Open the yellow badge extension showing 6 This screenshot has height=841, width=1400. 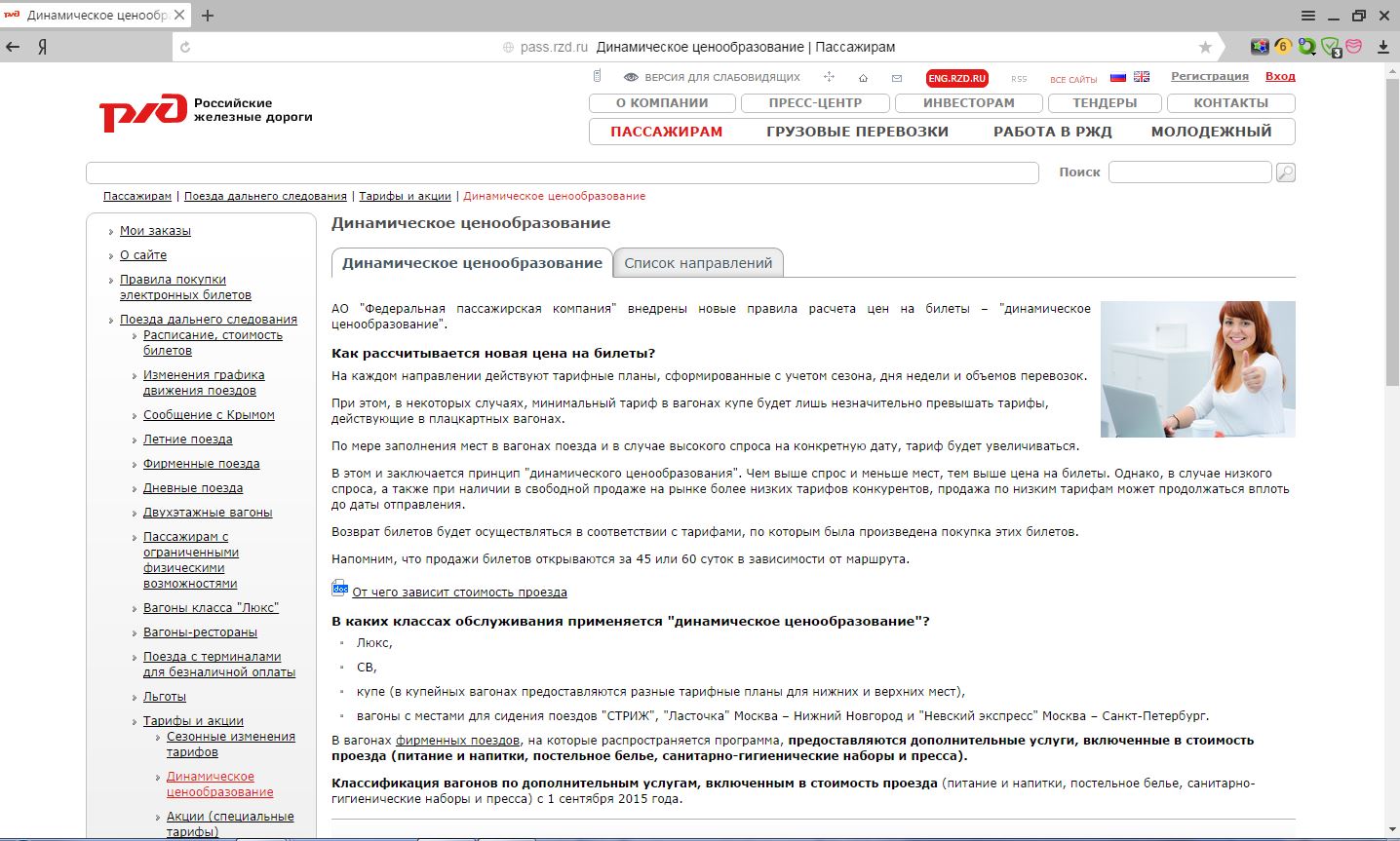point(1283,46)
